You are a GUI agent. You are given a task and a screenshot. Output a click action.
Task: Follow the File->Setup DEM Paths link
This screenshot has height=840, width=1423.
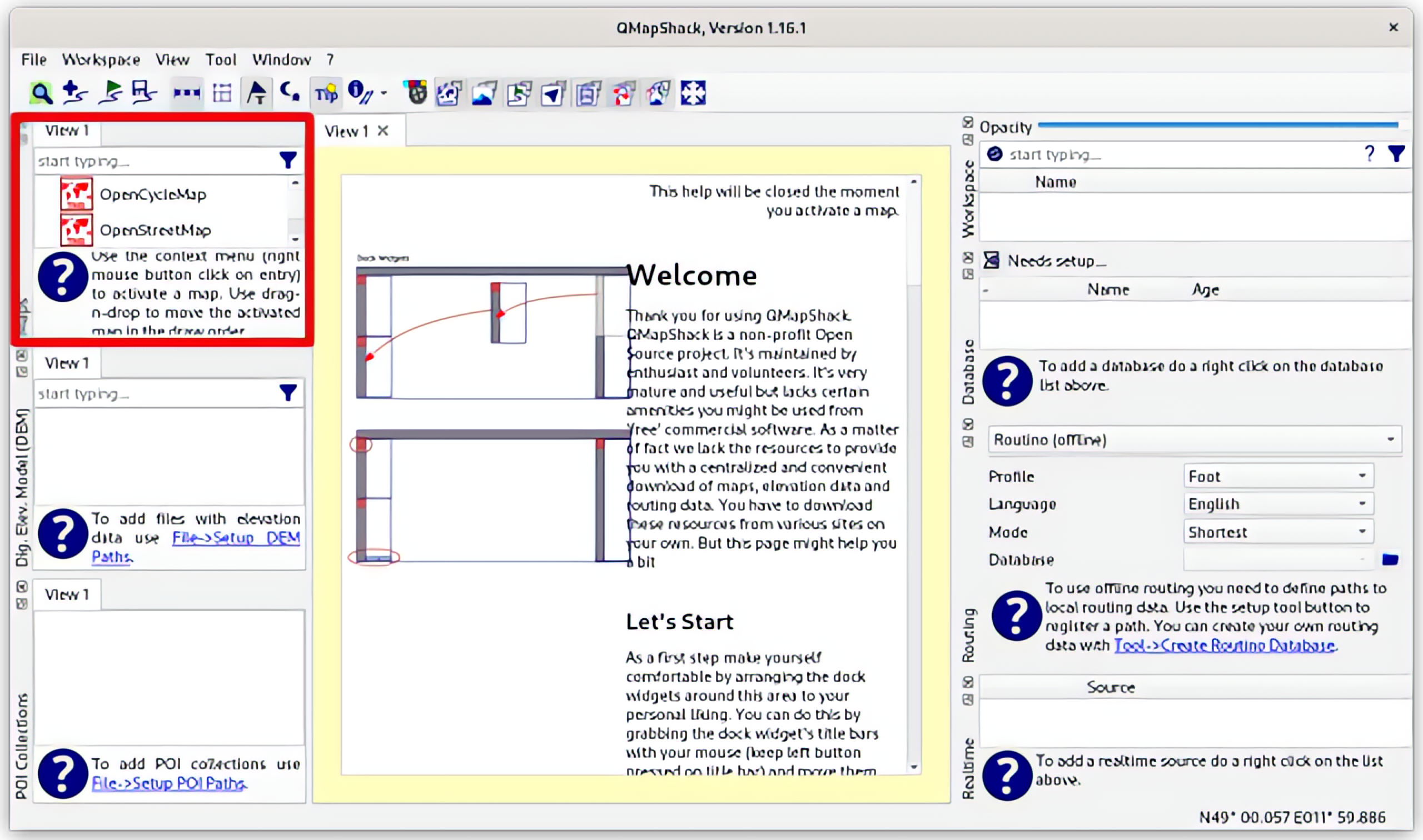(196, 547)
